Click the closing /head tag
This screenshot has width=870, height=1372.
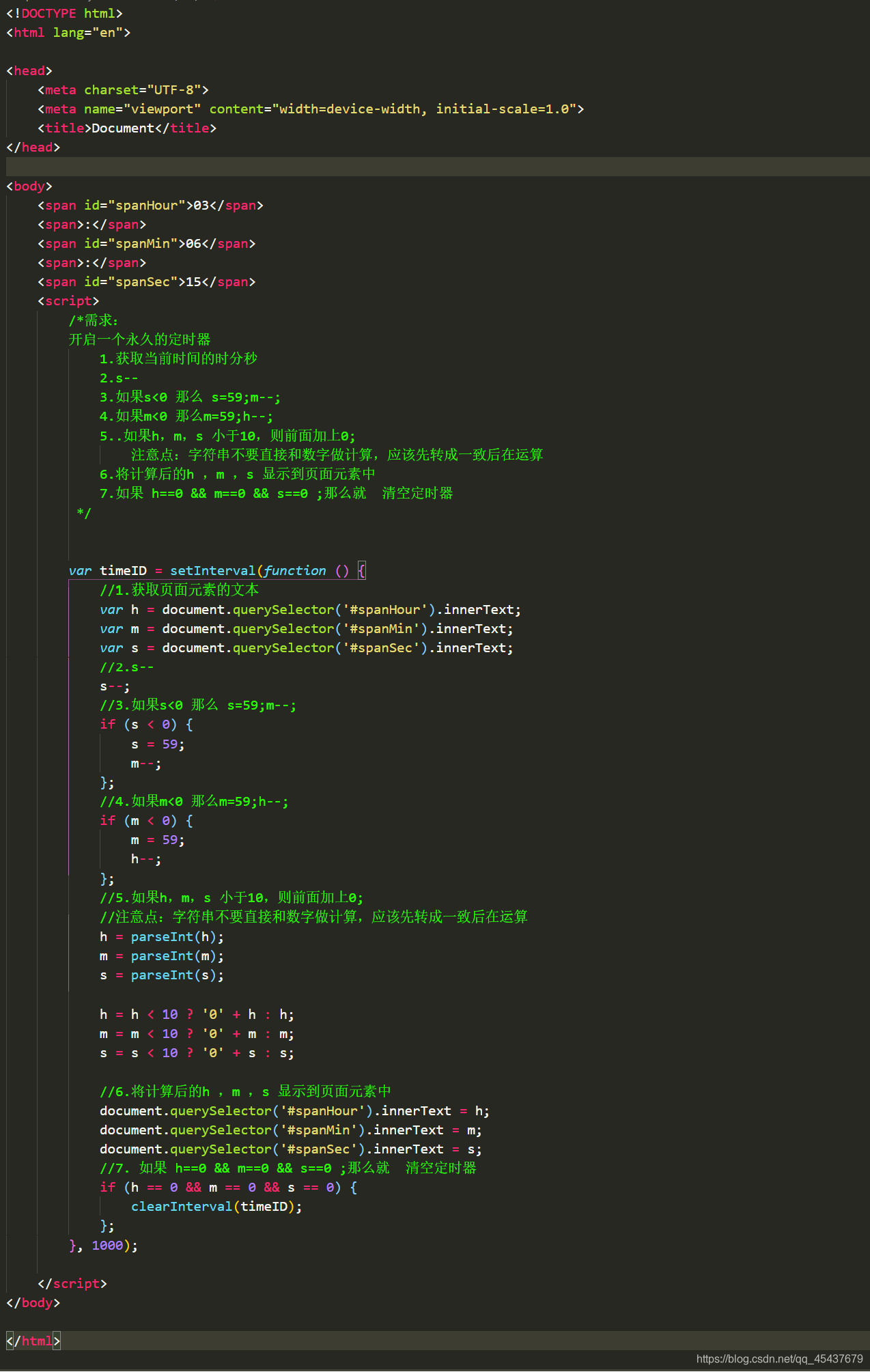click(33, 148)
